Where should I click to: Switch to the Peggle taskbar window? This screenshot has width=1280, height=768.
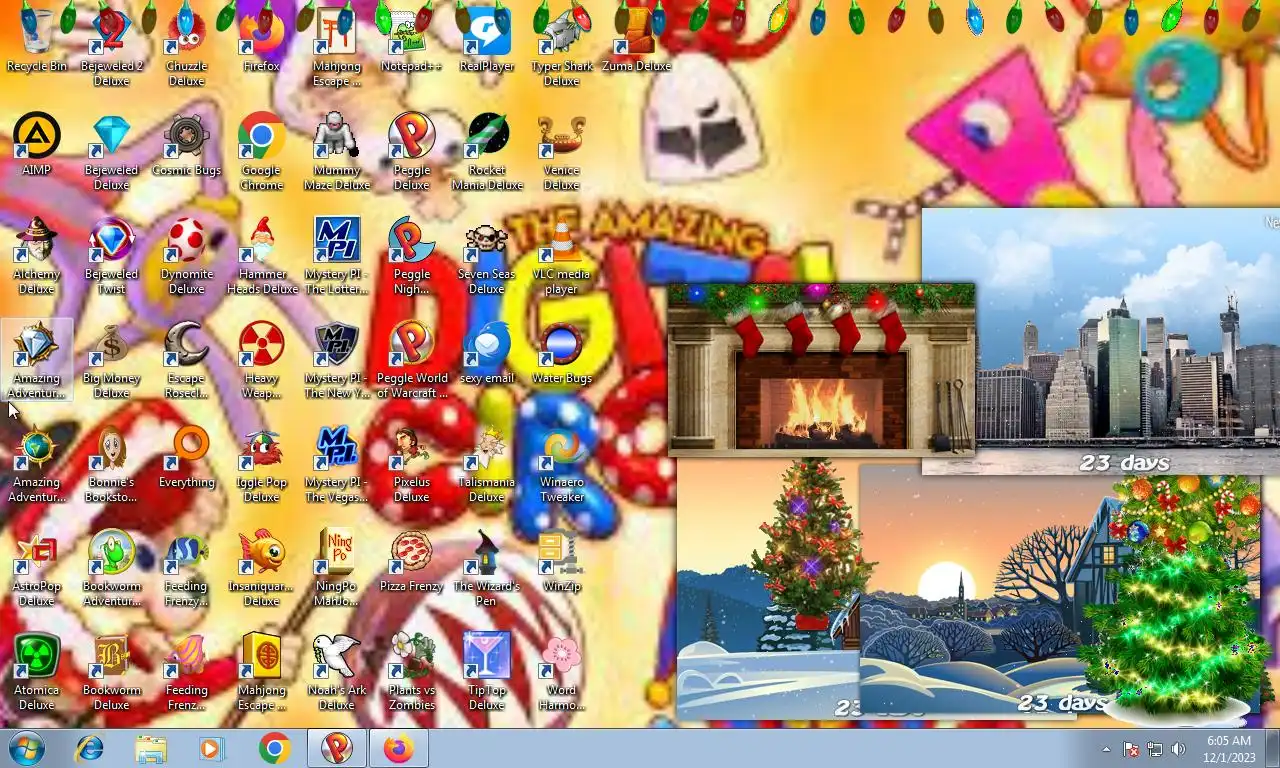click(x=337, y=748)
